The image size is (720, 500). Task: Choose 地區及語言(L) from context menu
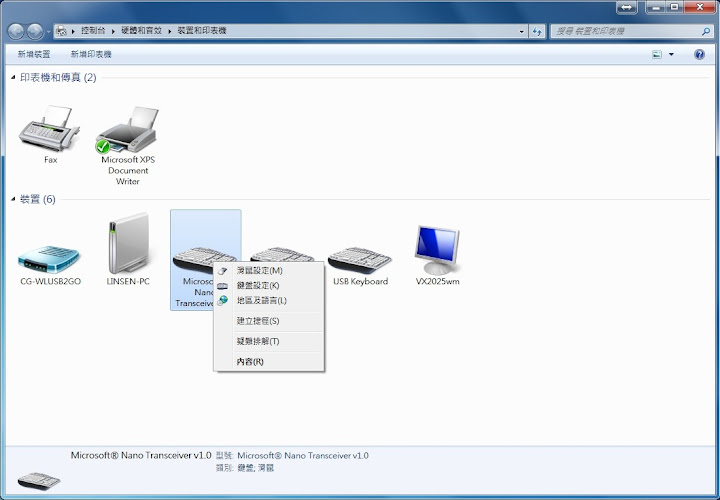tap(269, 301)
